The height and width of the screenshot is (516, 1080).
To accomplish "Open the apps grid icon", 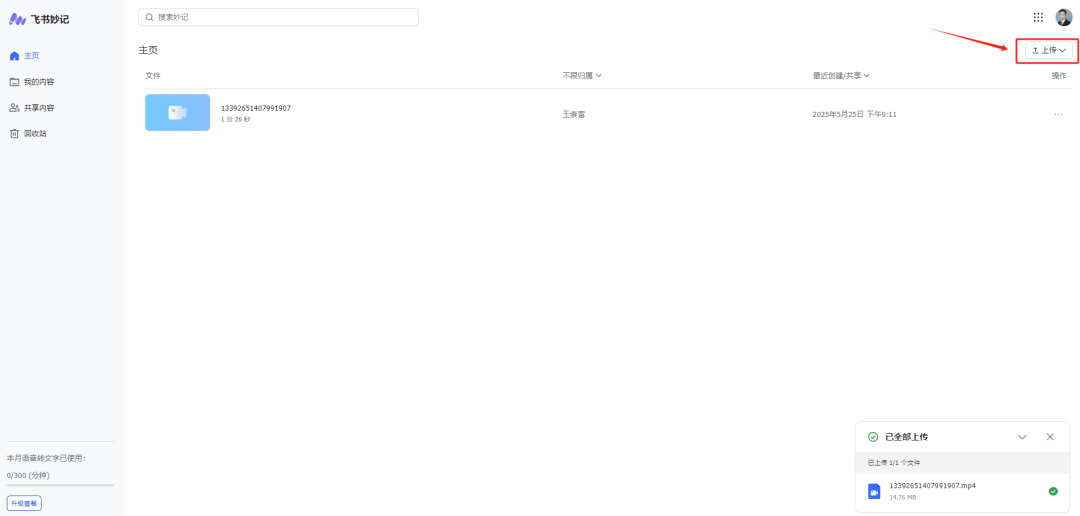I will [x=1038, y=17].
